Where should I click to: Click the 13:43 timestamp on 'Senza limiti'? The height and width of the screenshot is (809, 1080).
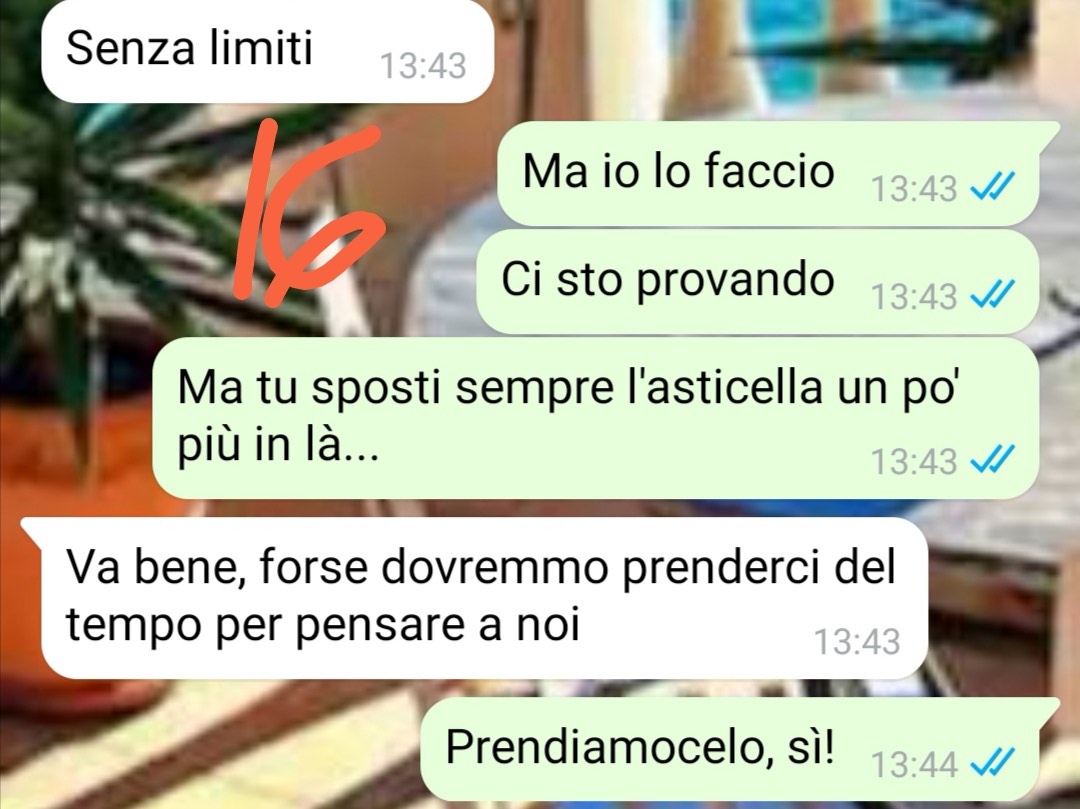423,66
